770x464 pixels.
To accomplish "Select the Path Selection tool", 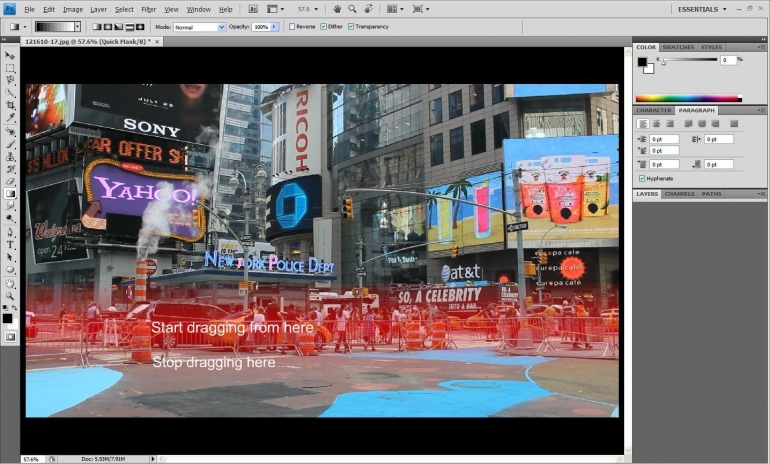I will tap(10, 257).
